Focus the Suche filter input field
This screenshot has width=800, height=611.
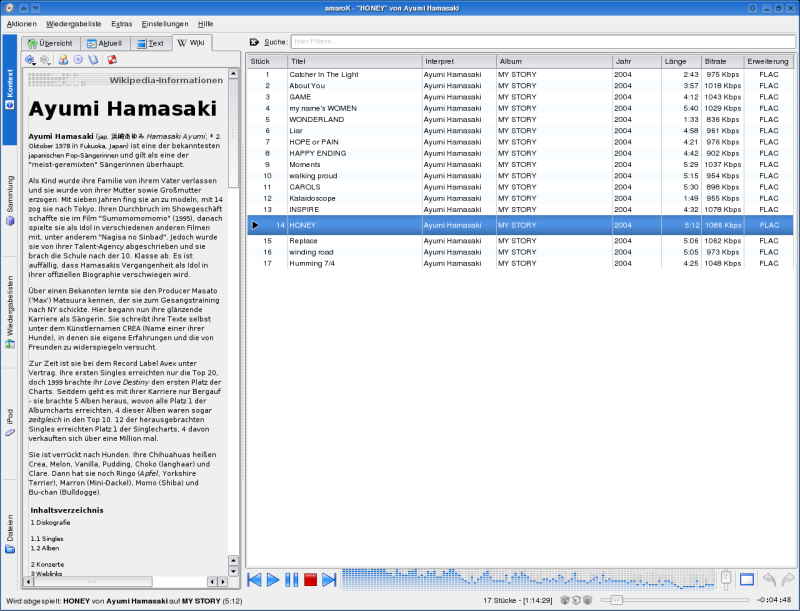pyautogui.click(x=543, y=42)
